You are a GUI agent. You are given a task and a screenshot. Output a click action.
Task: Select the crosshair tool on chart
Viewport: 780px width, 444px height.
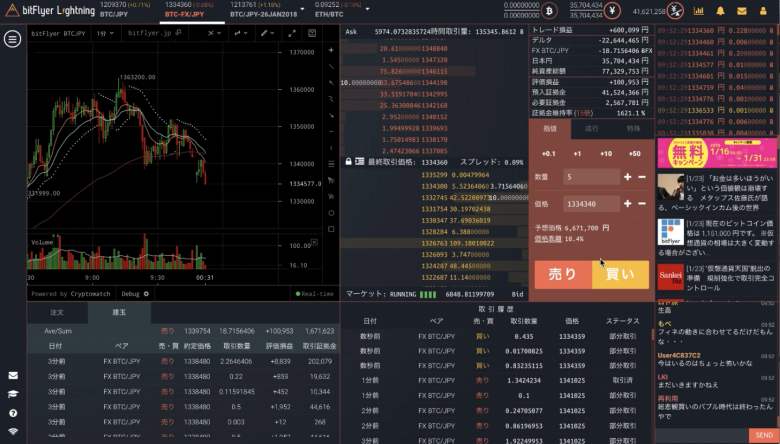point(331,50)
